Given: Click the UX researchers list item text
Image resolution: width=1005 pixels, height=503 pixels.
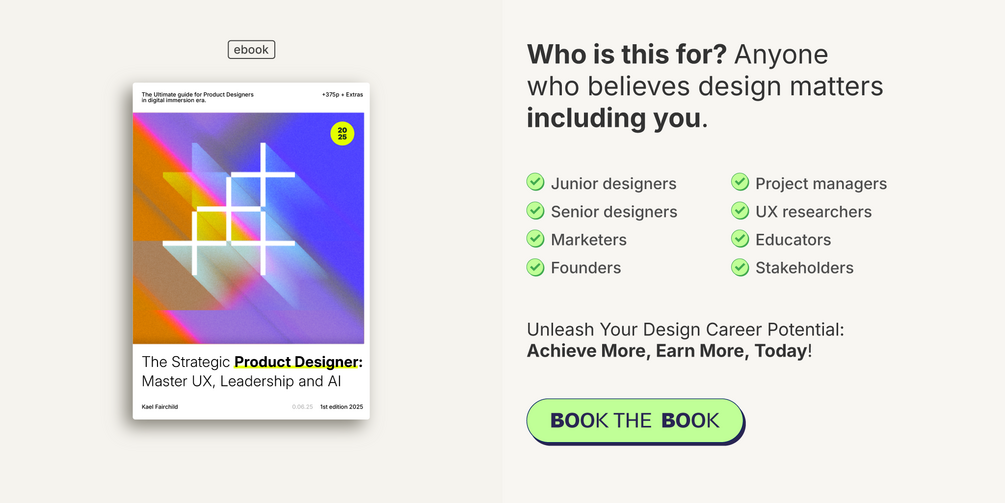Looking at the screenshot, I should (813, 211).
